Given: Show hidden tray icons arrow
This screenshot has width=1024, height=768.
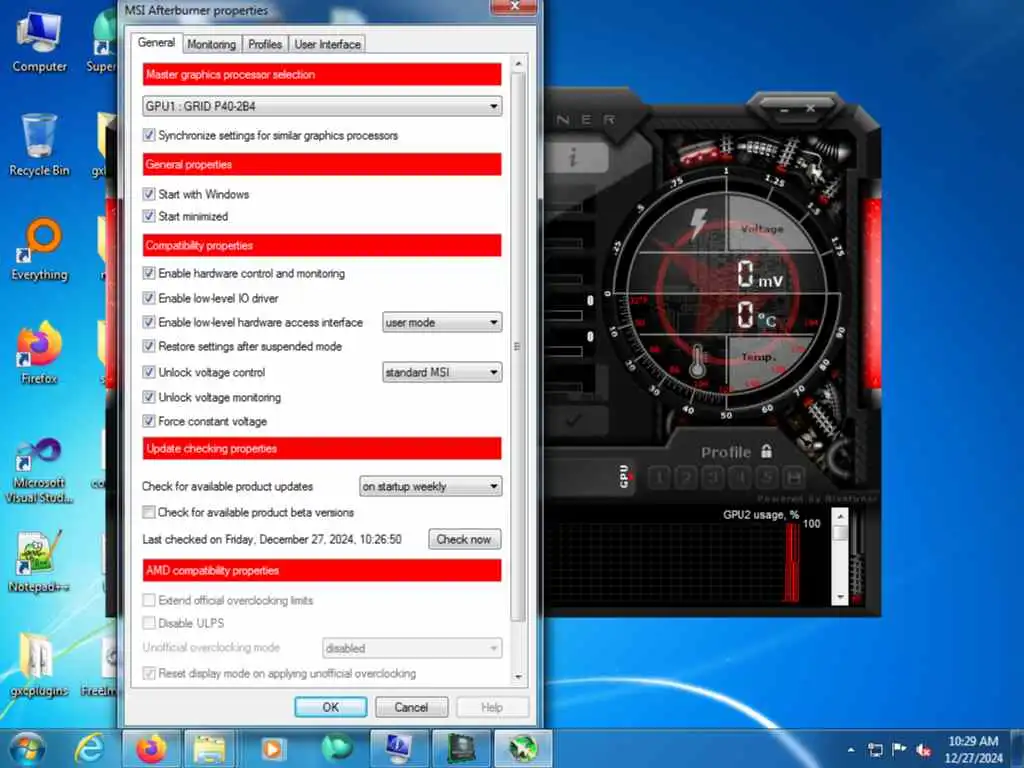Looking at the screenshot, I should 851,750.
